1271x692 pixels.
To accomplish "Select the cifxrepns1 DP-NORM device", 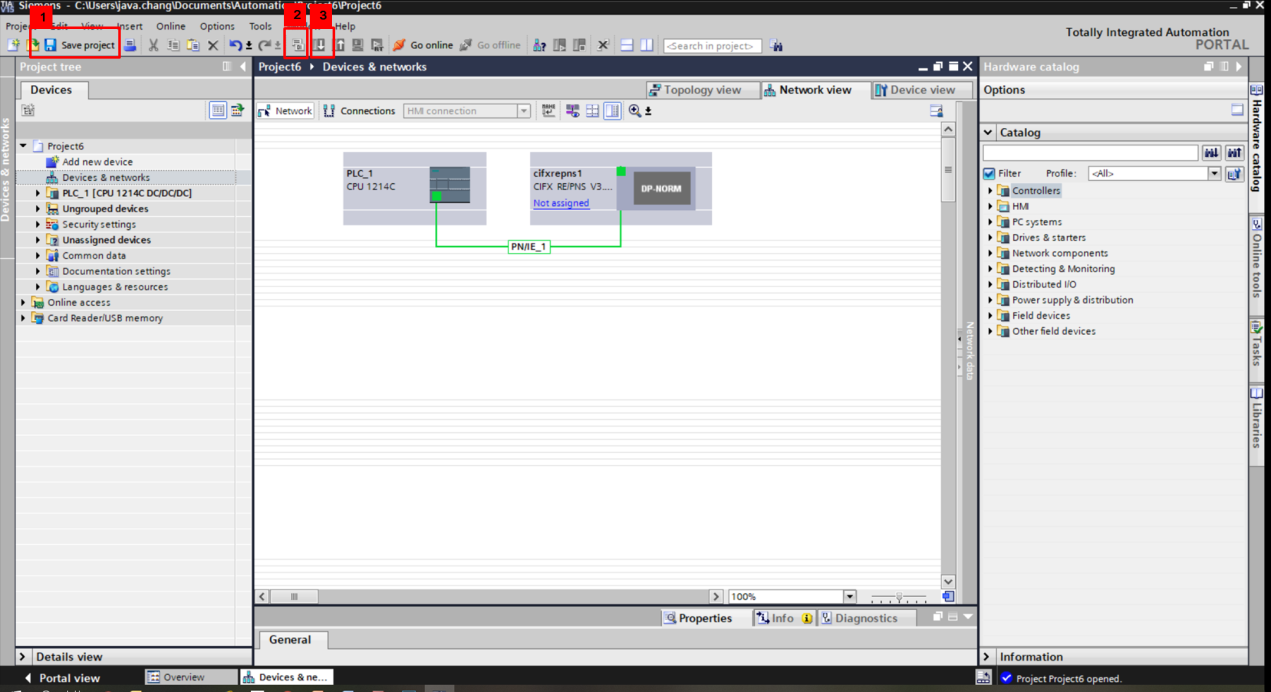I will 621,188.
